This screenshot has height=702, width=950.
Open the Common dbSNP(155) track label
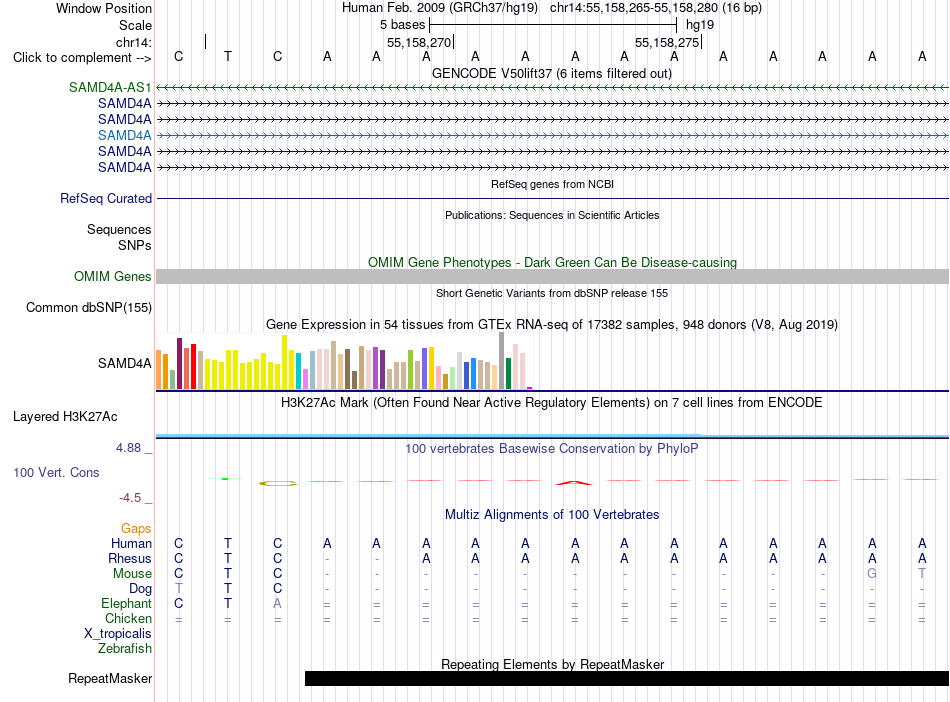click(x=88, y=307)
